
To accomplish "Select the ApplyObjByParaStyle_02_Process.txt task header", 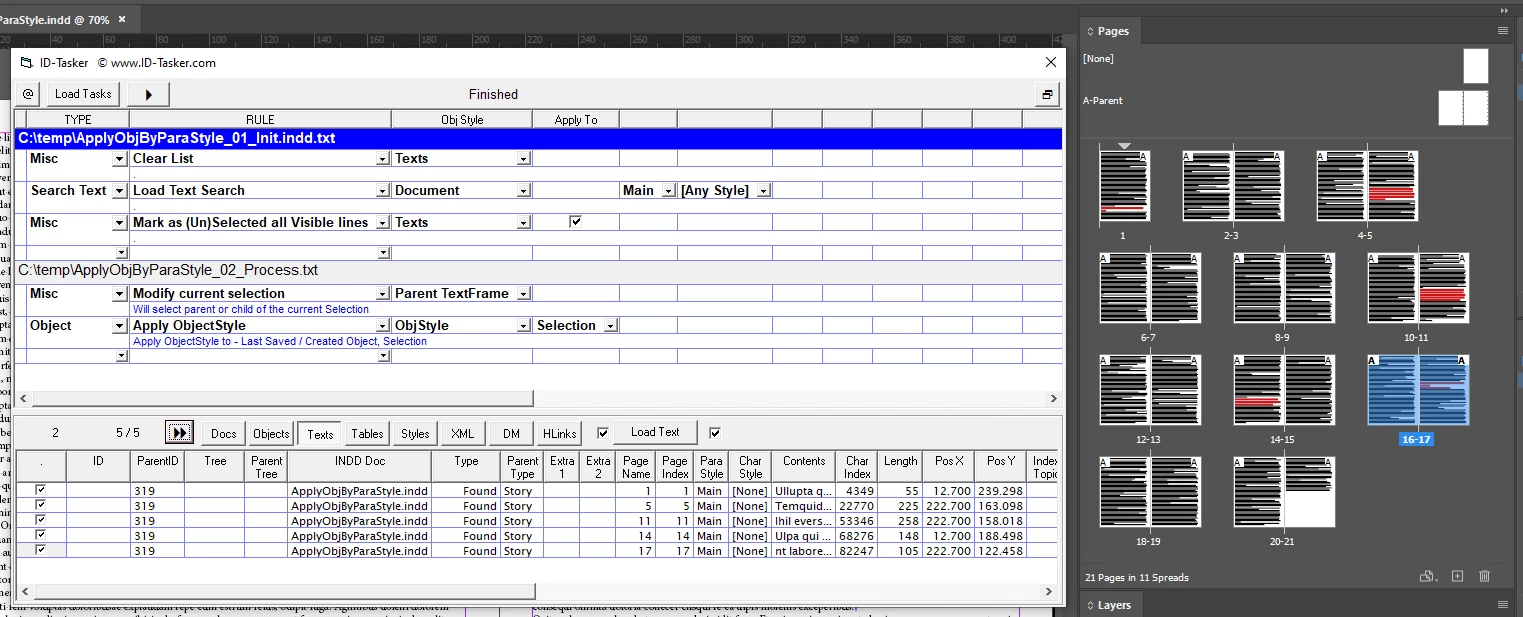I will point(538,270).
